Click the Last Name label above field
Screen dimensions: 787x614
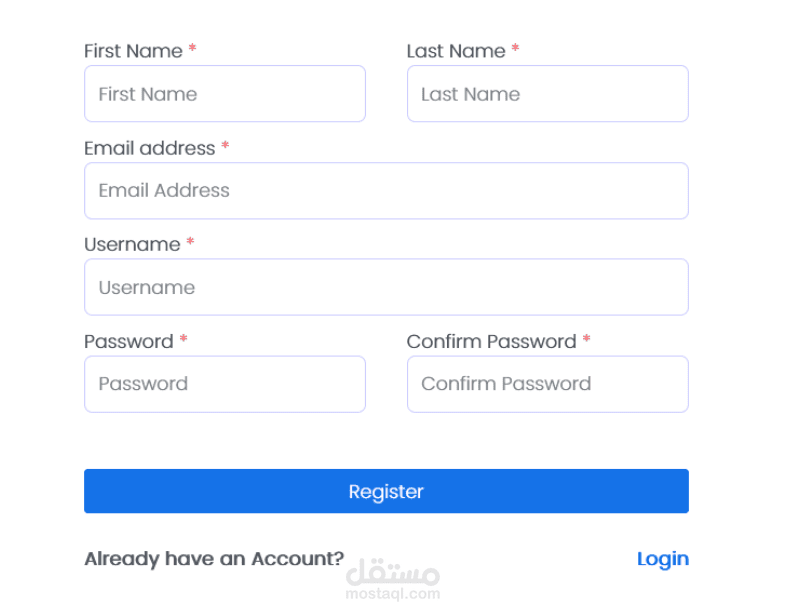(456, 51)
